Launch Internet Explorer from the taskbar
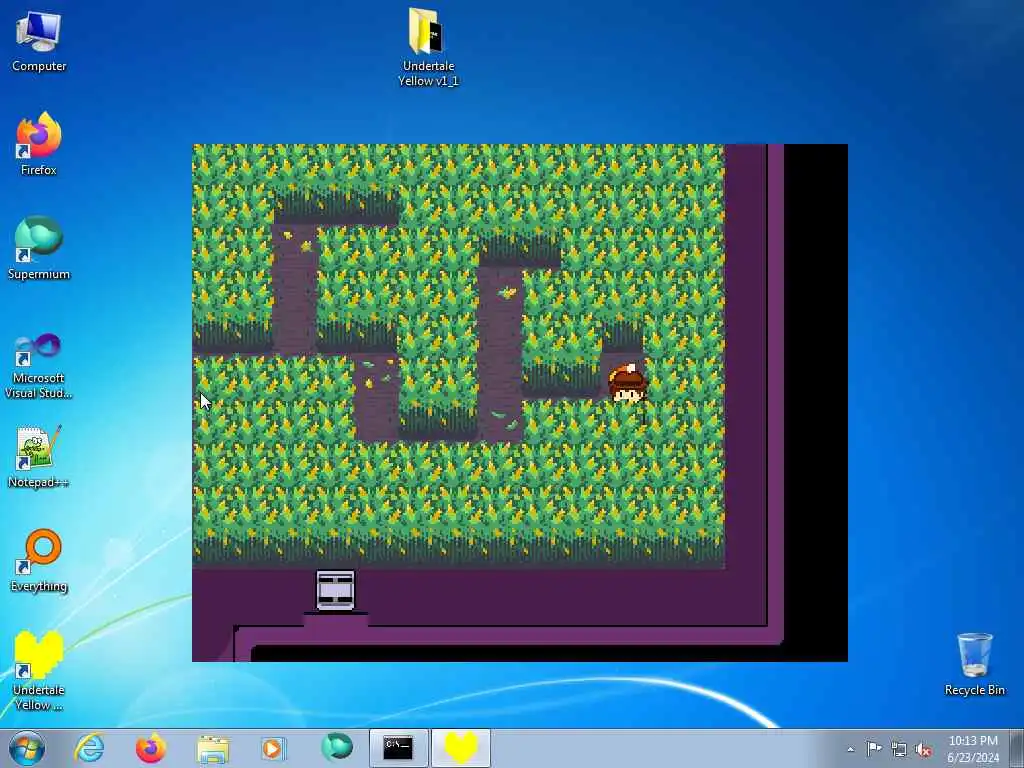 [89, 748]
